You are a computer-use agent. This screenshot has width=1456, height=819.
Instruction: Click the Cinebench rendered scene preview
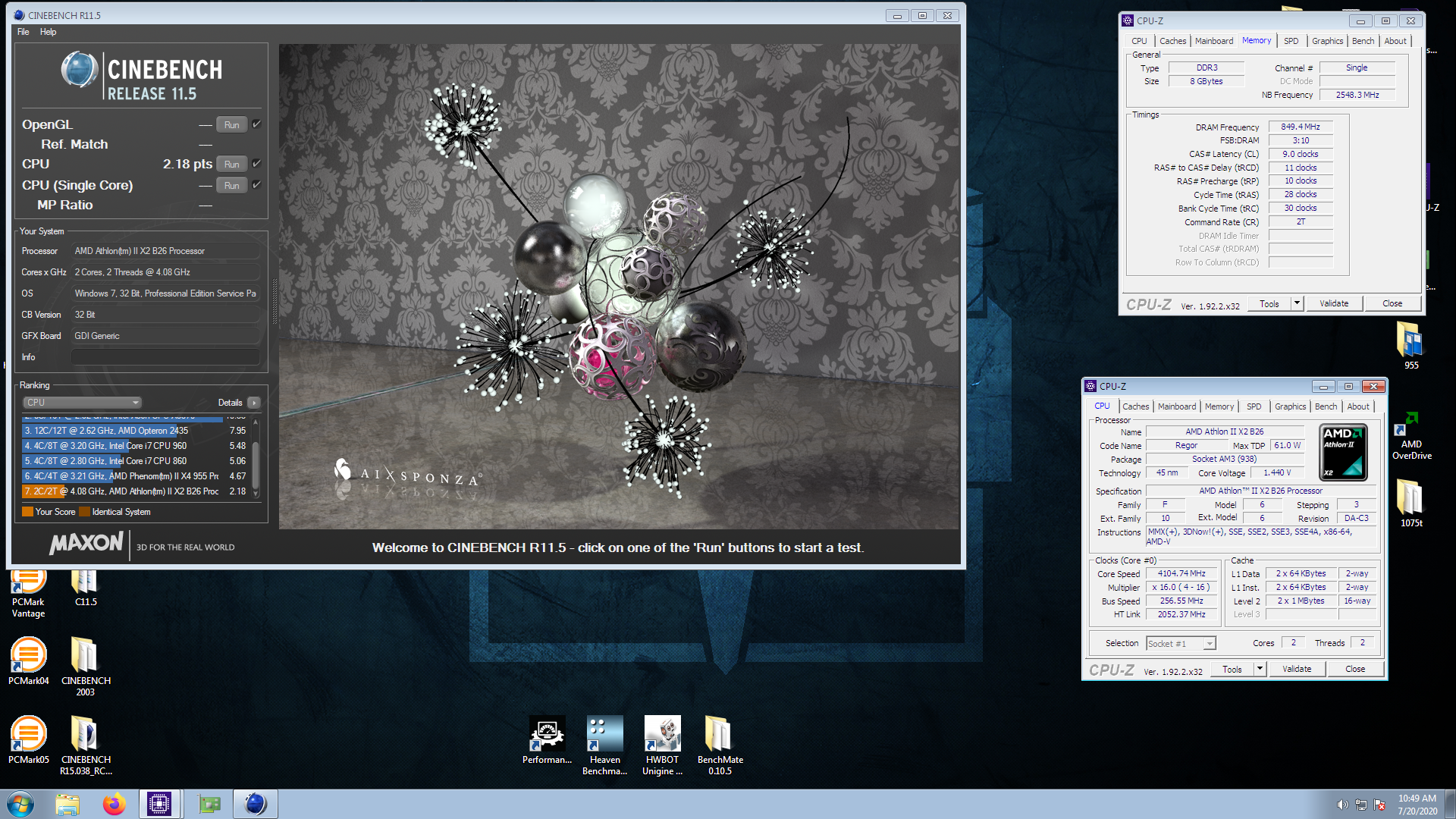(x=619, y=287)
